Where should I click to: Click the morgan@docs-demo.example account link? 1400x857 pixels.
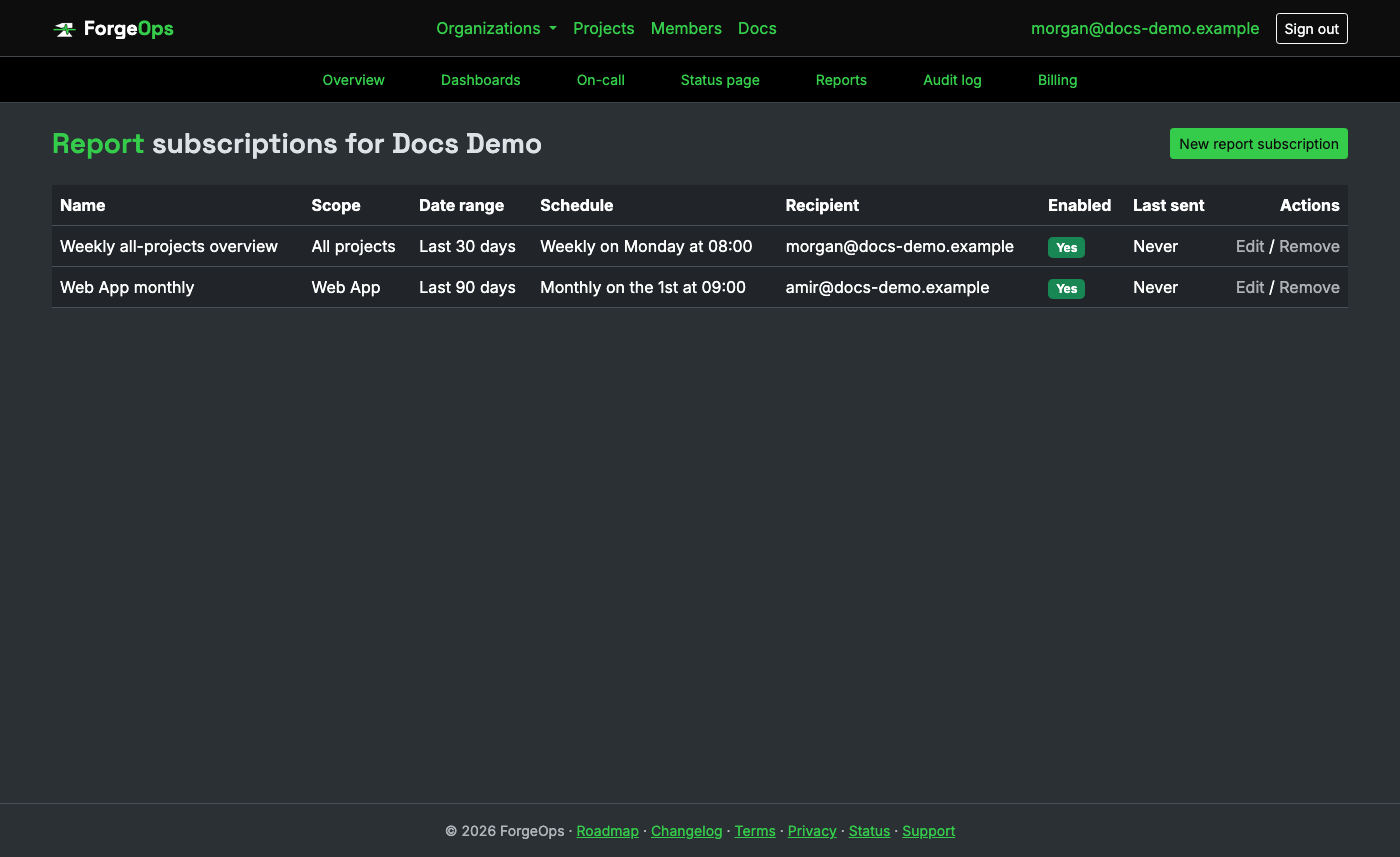1145,28
